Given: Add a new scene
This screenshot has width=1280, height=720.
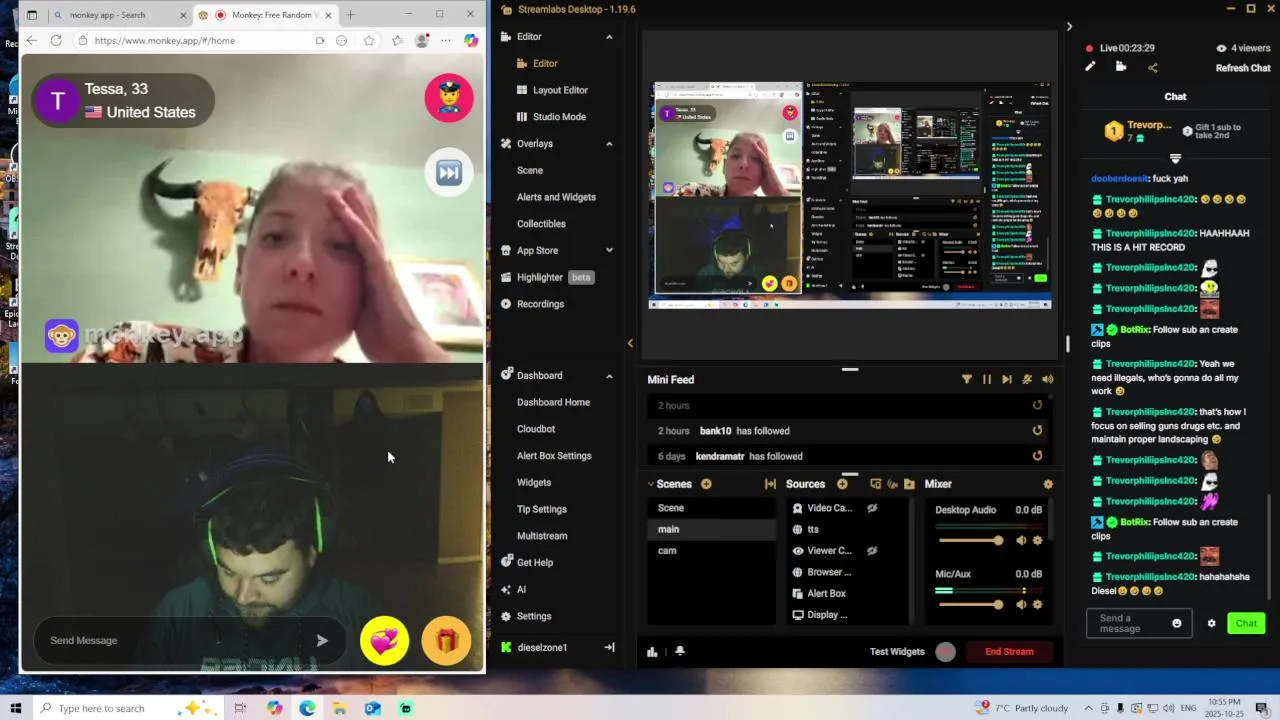Looking at the screenshot, I should [706, 484].
